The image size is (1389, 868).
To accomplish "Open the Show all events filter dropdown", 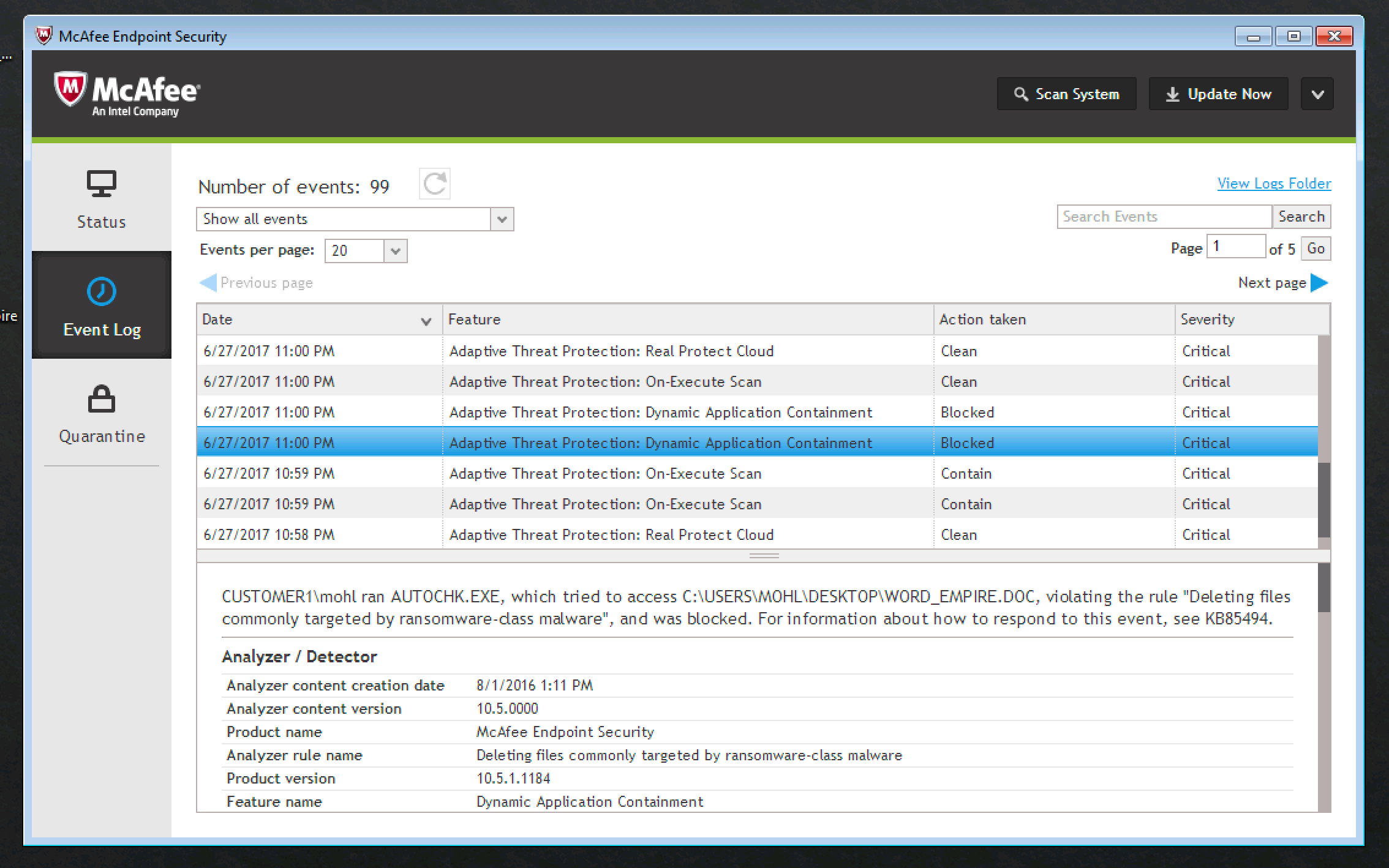I will [x=502, y=219].
